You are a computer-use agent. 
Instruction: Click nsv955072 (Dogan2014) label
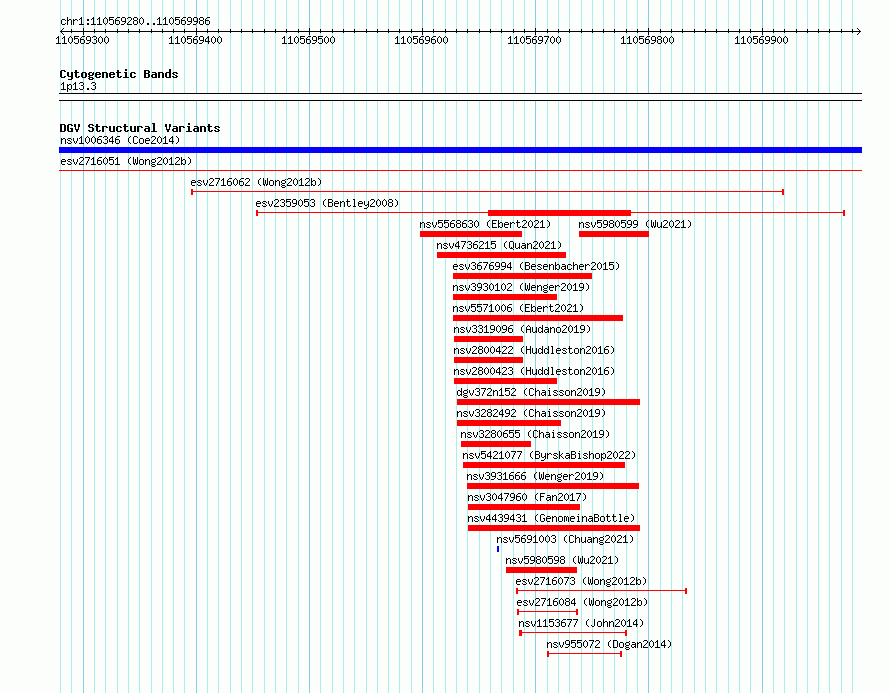tap(609, 644)
